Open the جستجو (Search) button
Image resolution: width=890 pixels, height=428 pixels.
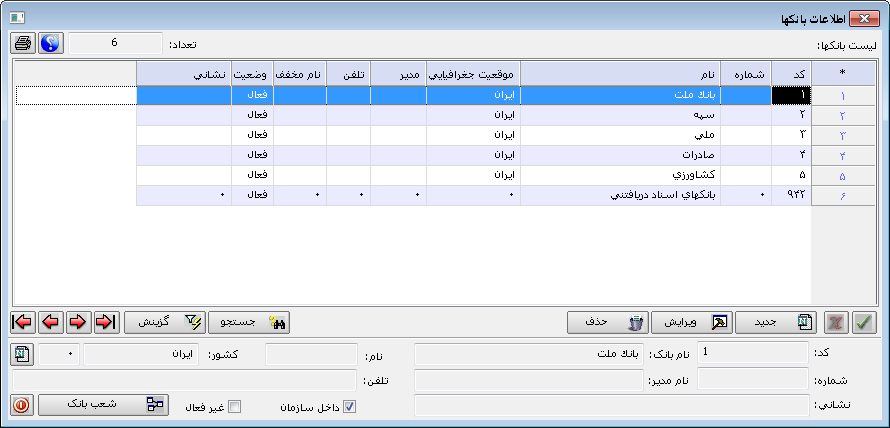click(250, 322)
